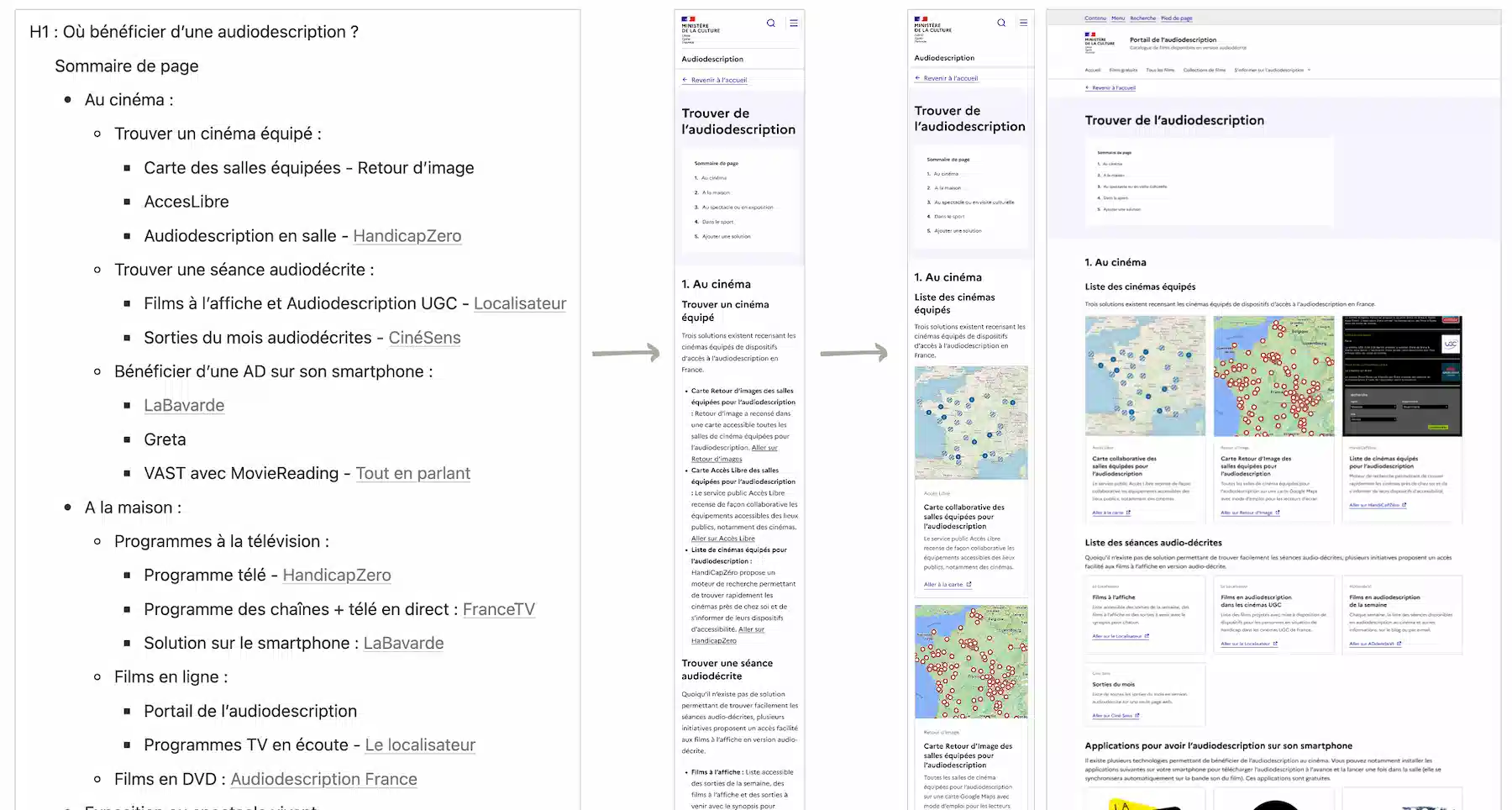Click the FranceTV link in outline
Image resolution: width=1512 pixels, height=810 pixels.
498,609
